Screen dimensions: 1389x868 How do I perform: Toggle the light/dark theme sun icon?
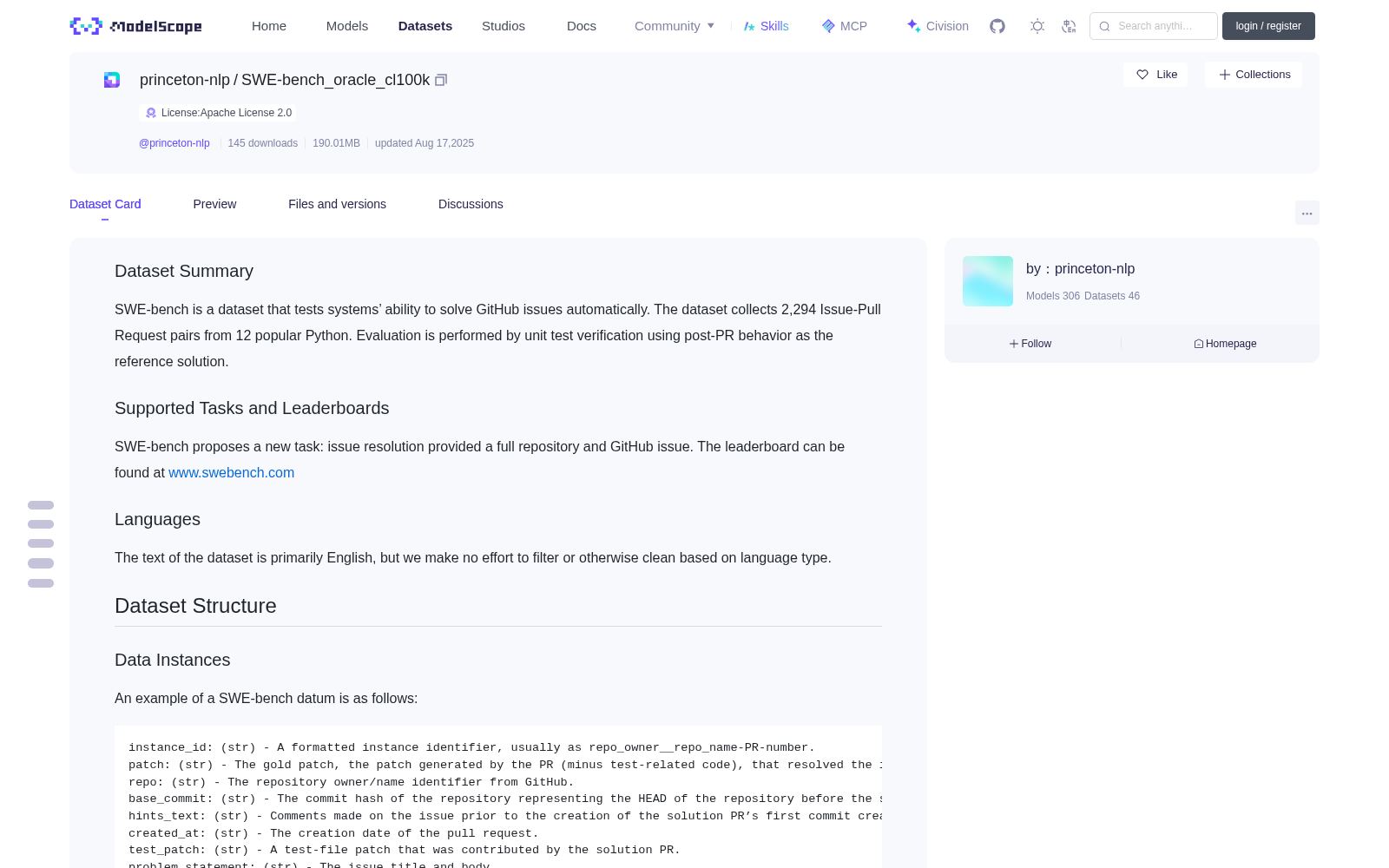coord(1037,26)
